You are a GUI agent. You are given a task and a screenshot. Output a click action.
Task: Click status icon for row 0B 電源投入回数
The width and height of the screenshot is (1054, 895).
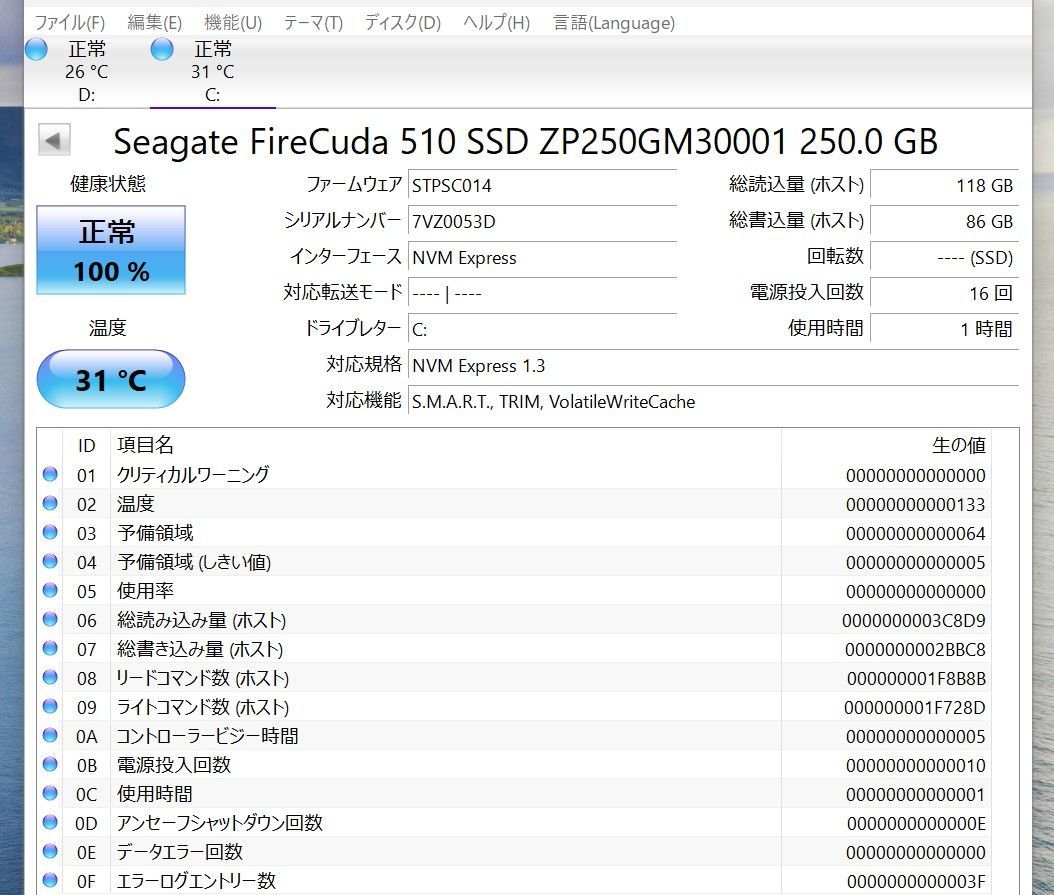pyautogui.click(x=50, y=764)
